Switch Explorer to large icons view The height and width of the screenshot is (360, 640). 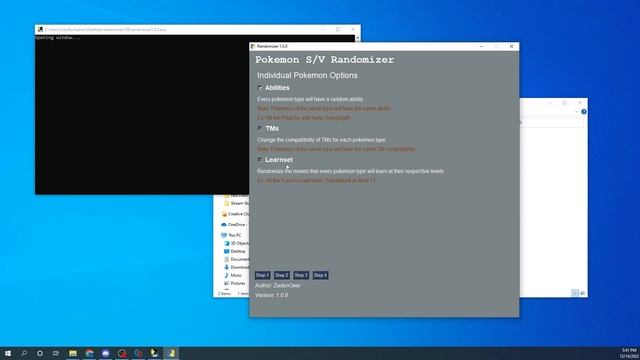coord(582,293)
